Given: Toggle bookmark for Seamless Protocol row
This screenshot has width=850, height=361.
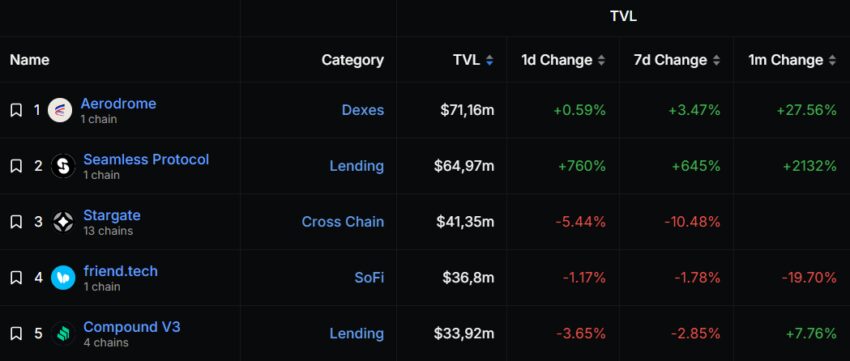Looking at the screenshot, I should tap(16, 166).
